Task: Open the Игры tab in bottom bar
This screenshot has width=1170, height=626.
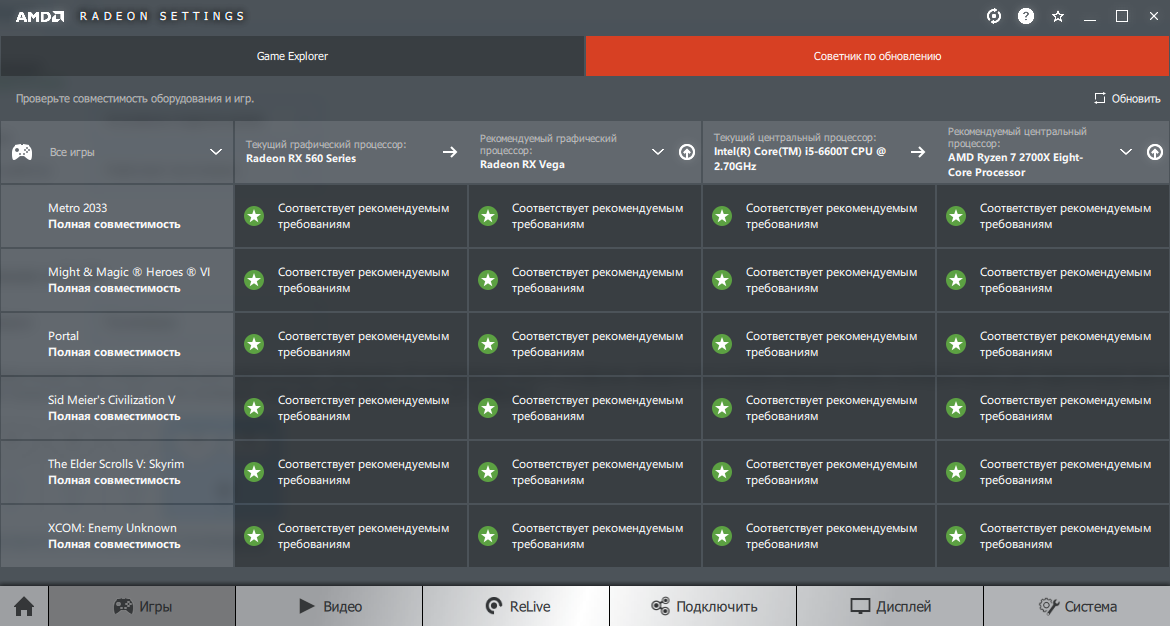Action: pos(143,606)
